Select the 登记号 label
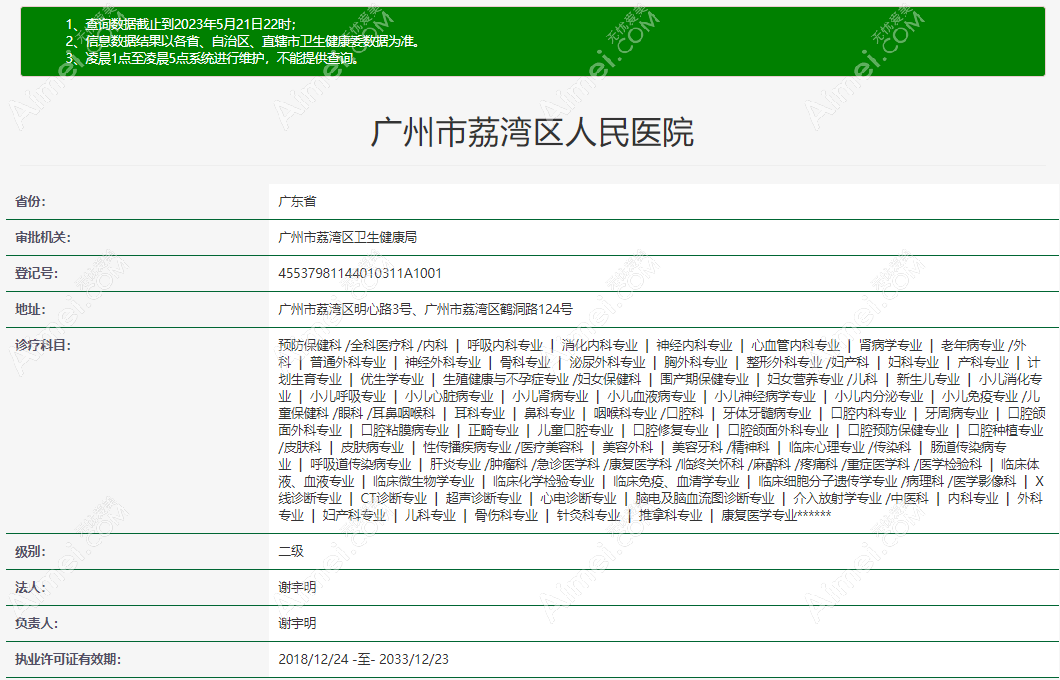 click(x=37, y=273)
